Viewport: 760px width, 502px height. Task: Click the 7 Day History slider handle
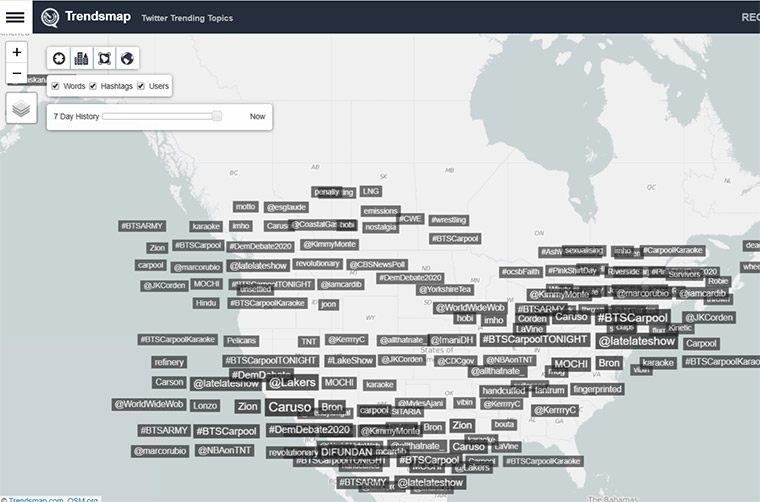click(x=217, y=116)
